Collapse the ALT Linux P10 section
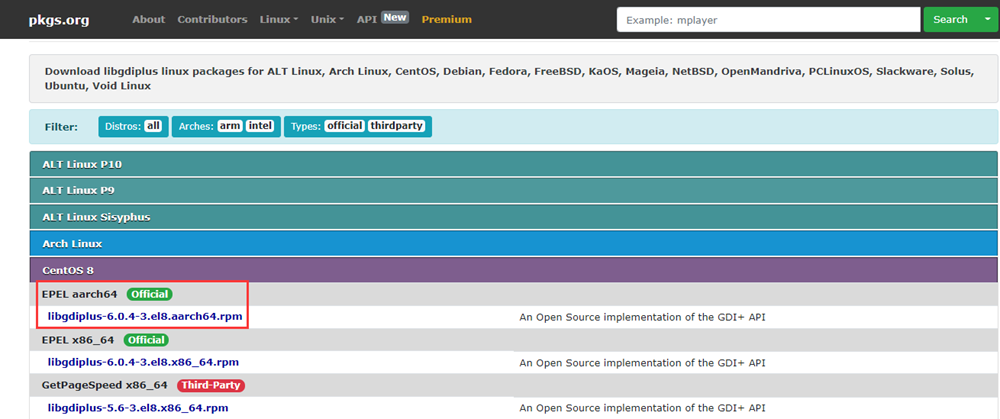Image resolution: width=1000 pixels, height=419 pixels. 82,163
